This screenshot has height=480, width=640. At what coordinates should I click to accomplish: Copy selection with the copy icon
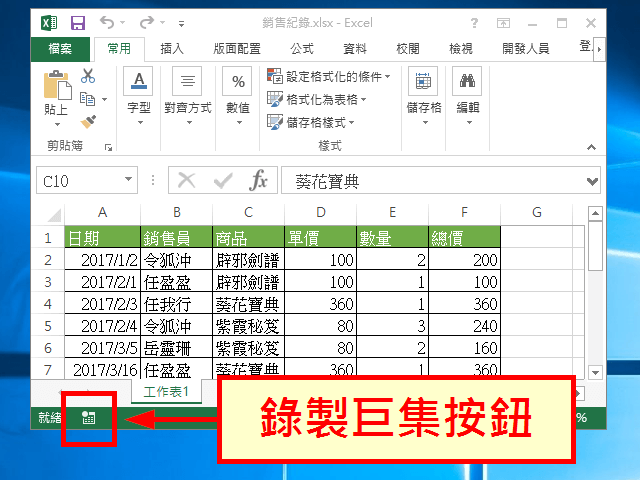(87, 99)
